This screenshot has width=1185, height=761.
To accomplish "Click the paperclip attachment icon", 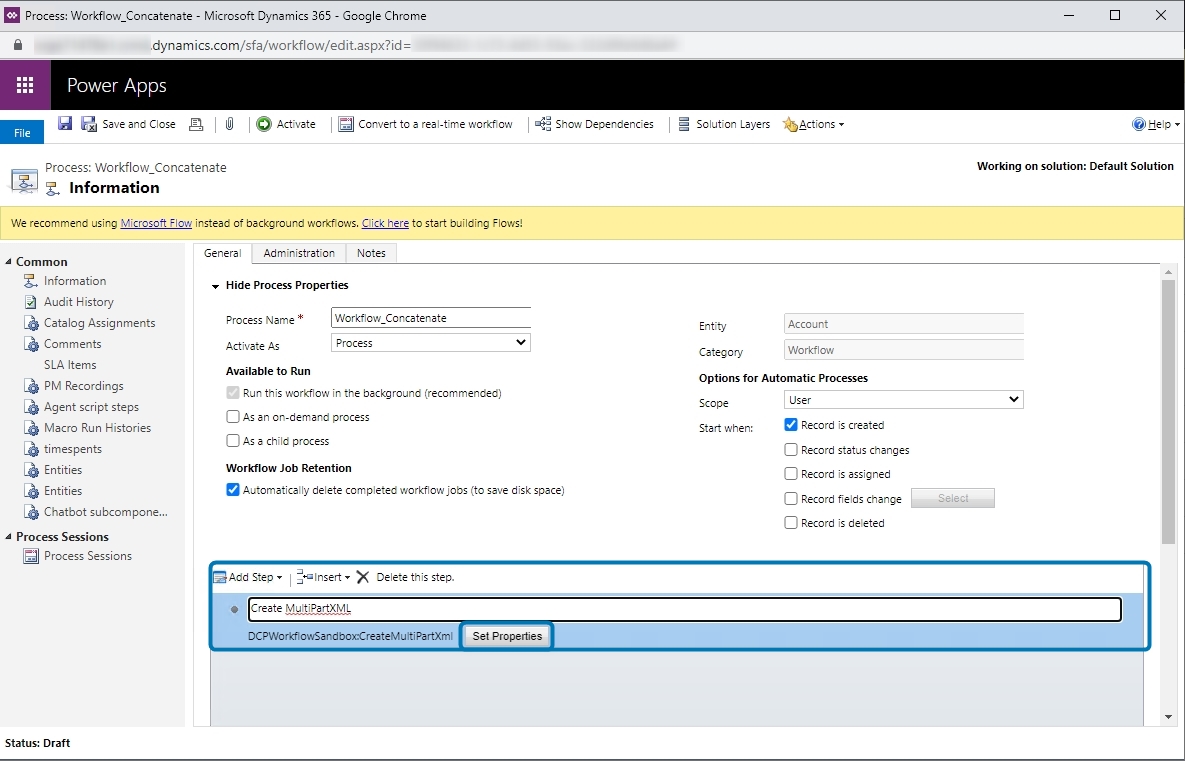I will 229,124.
